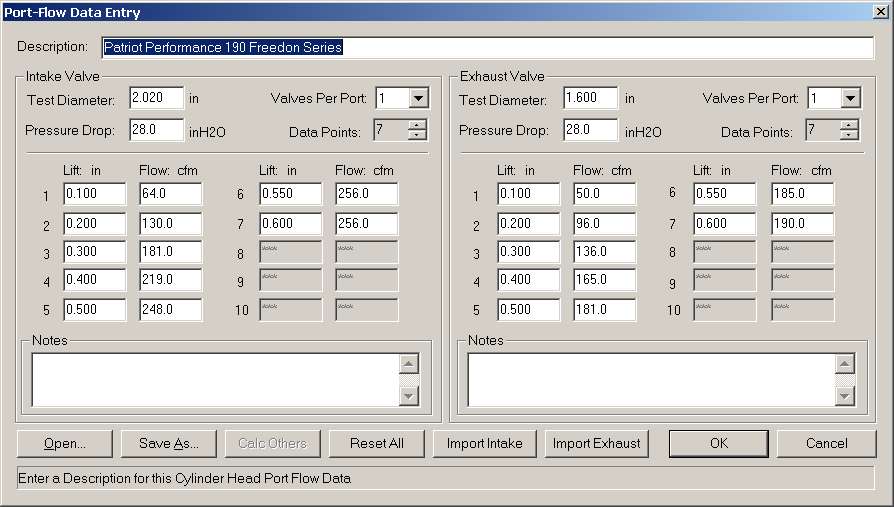This screenshot has width=894, height=507.
Task: Select intake row 6 lift field 0.550
Action: [x=291, y=194]
